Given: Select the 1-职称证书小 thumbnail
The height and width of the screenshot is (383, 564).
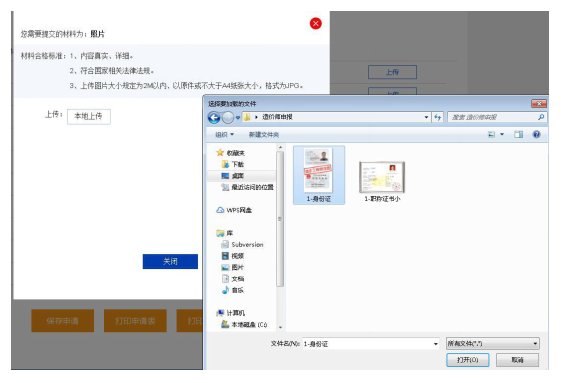Looking at the screenshot, I should [x=382, y=182].
